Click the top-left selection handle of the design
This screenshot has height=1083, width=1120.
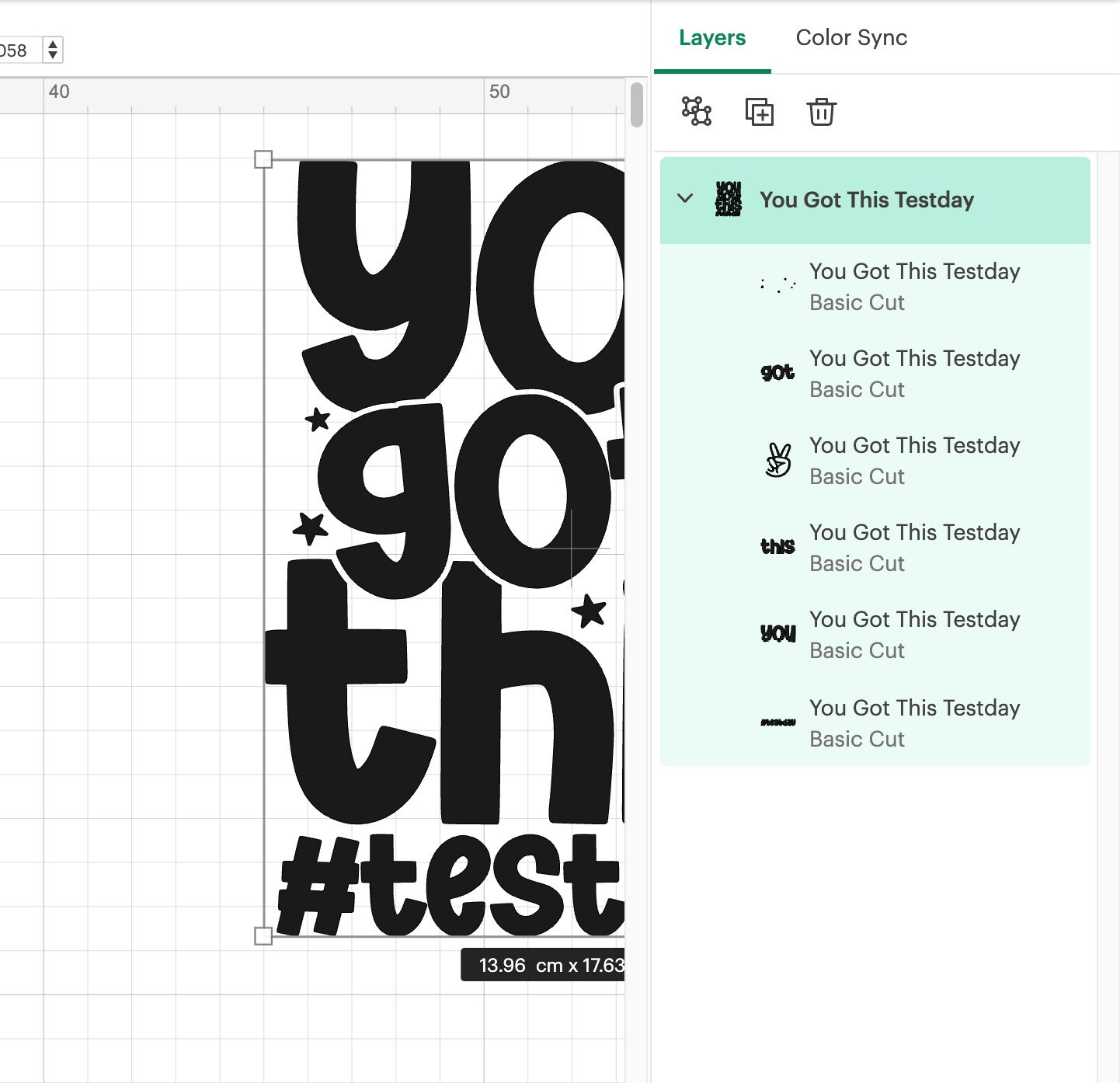point(265,159)
